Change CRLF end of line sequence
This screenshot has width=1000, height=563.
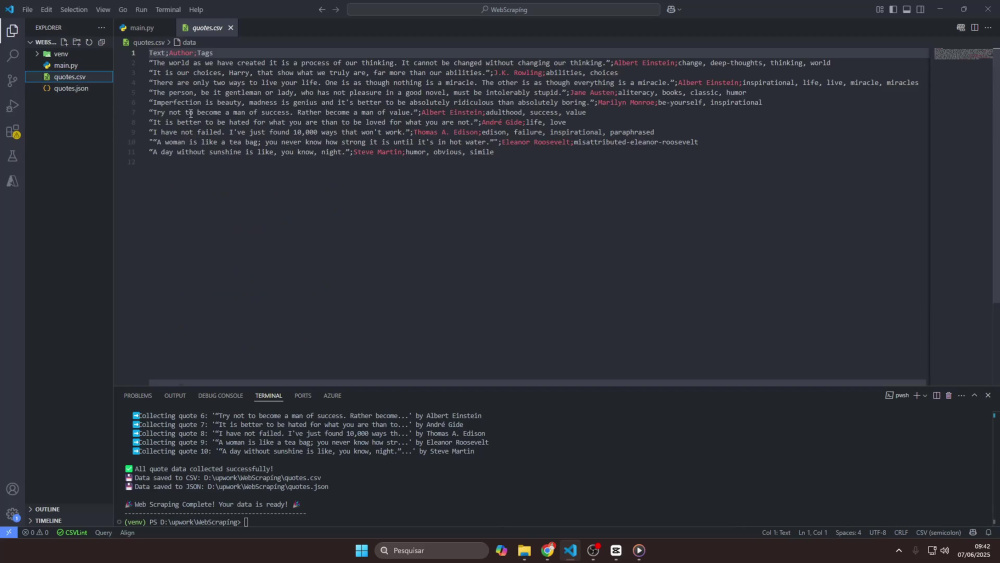pos(901,532)
